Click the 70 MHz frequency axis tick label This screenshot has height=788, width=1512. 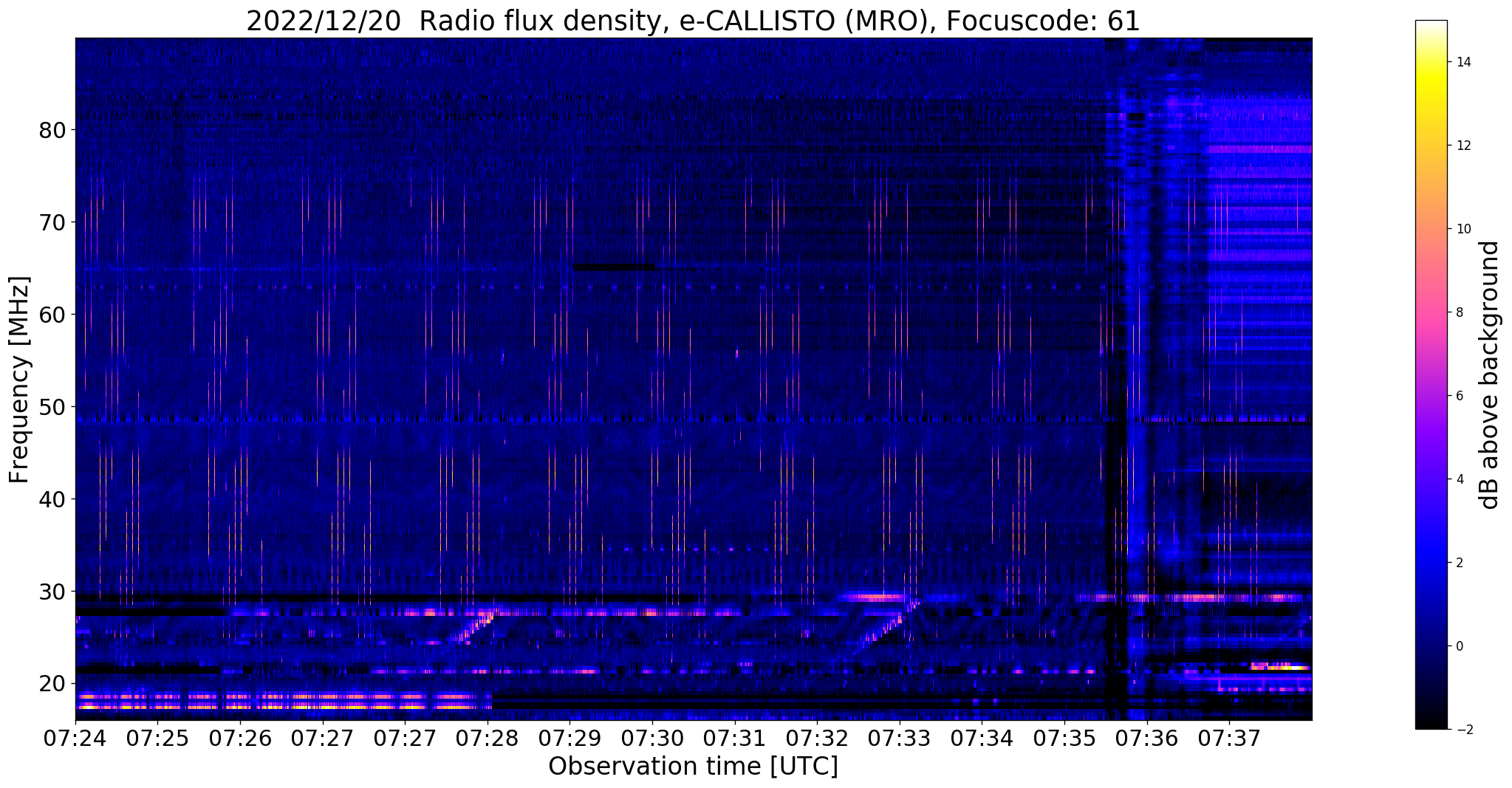(x=52, y=222)
